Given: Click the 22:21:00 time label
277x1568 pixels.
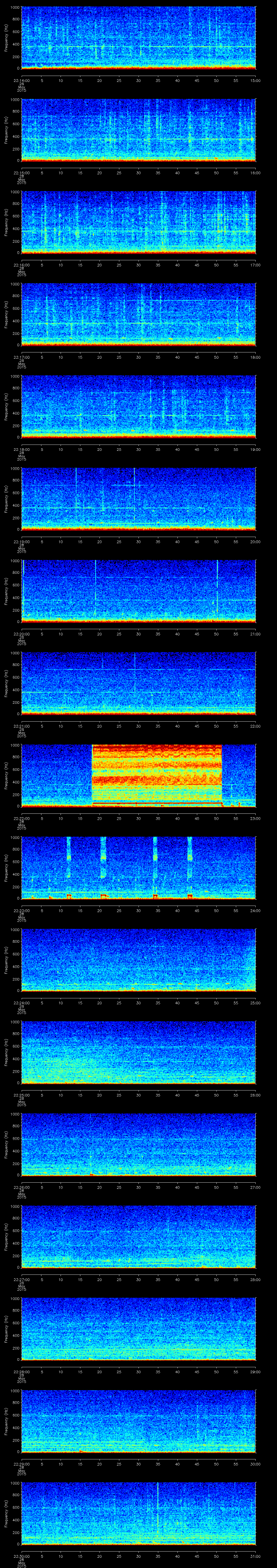Looking at the screenshot, I should pyautogui.click(x=21, y=726).
